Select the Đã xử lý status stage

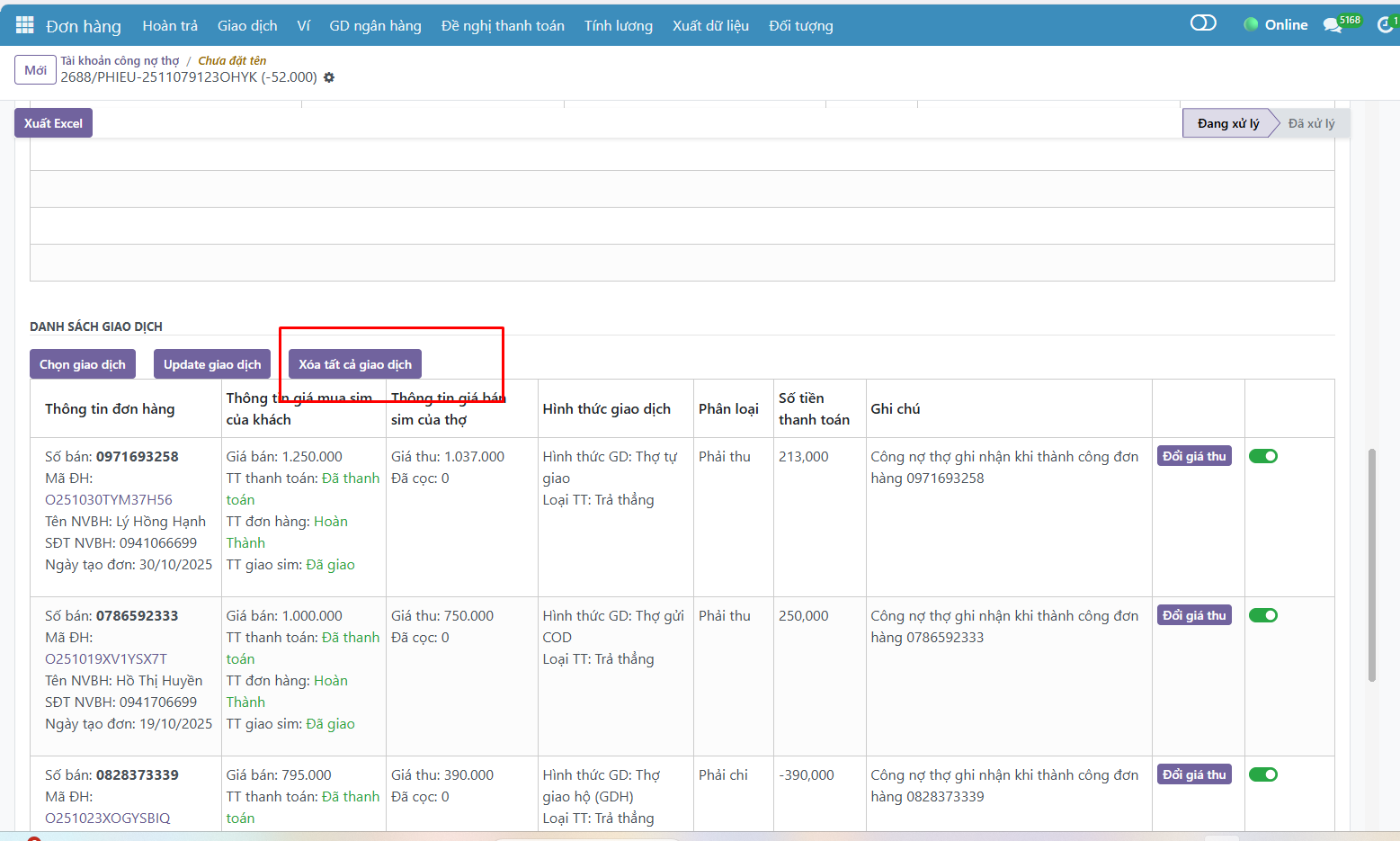click(1311, 123)
